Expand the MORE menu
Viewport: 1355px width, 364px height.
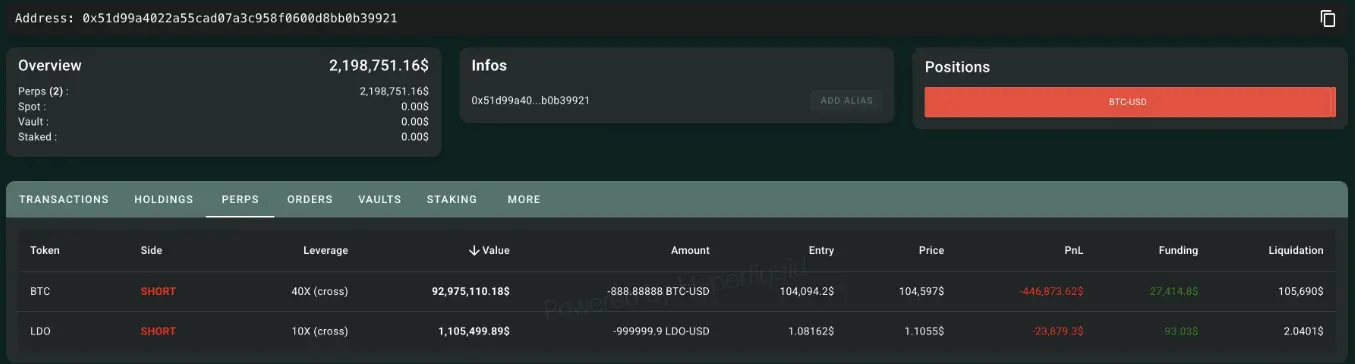coord(524,199)
